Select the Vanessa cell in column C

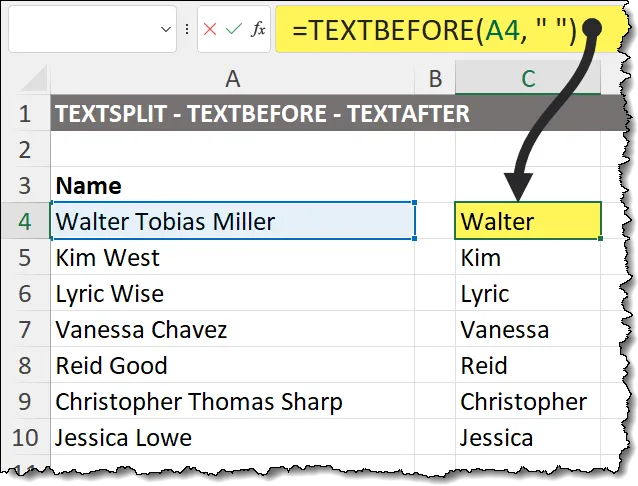pos(528,329)
